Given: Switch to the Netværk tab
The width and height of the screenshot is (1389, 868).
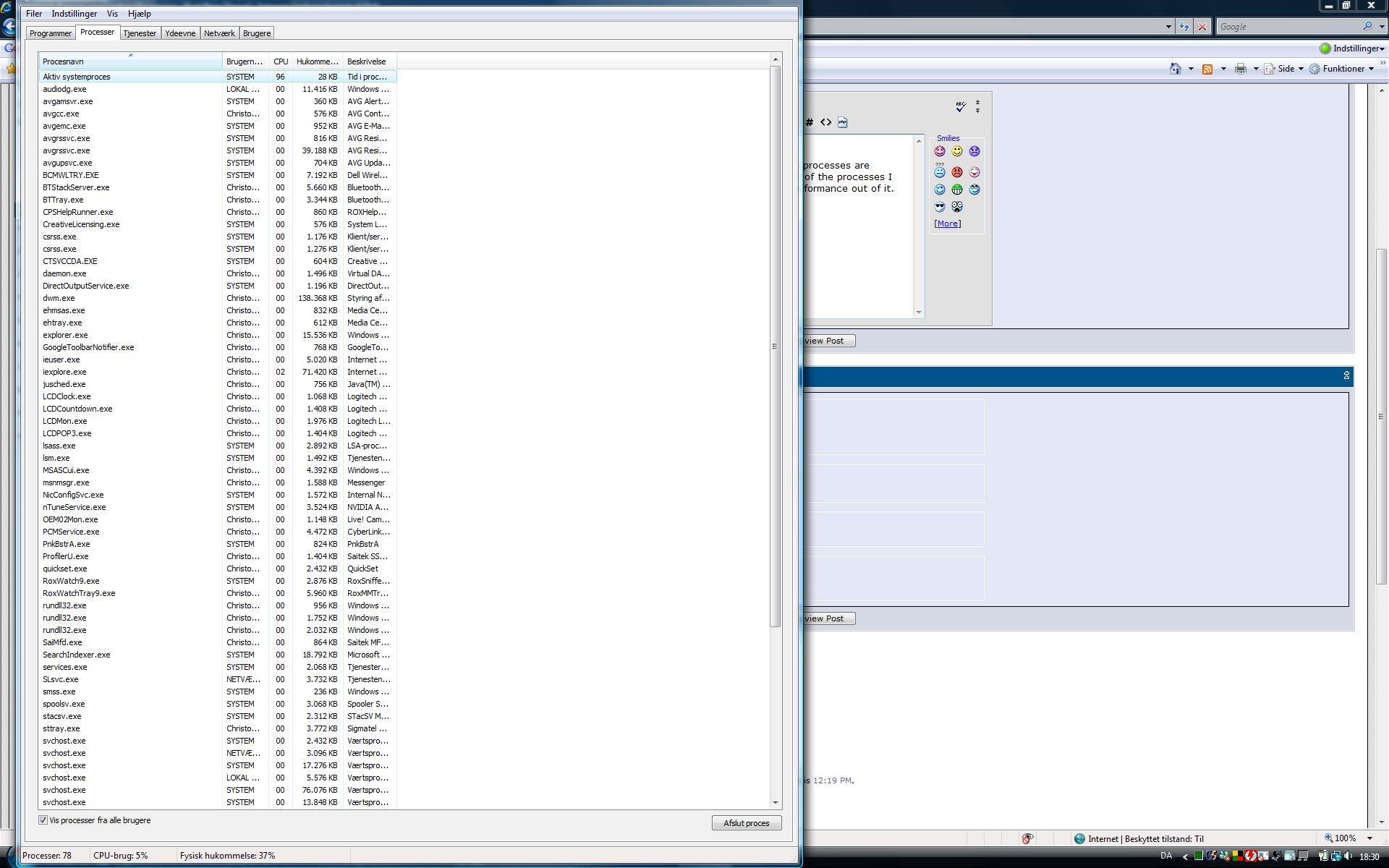Looking at the screenshot, I should click(x=219, y=33).
